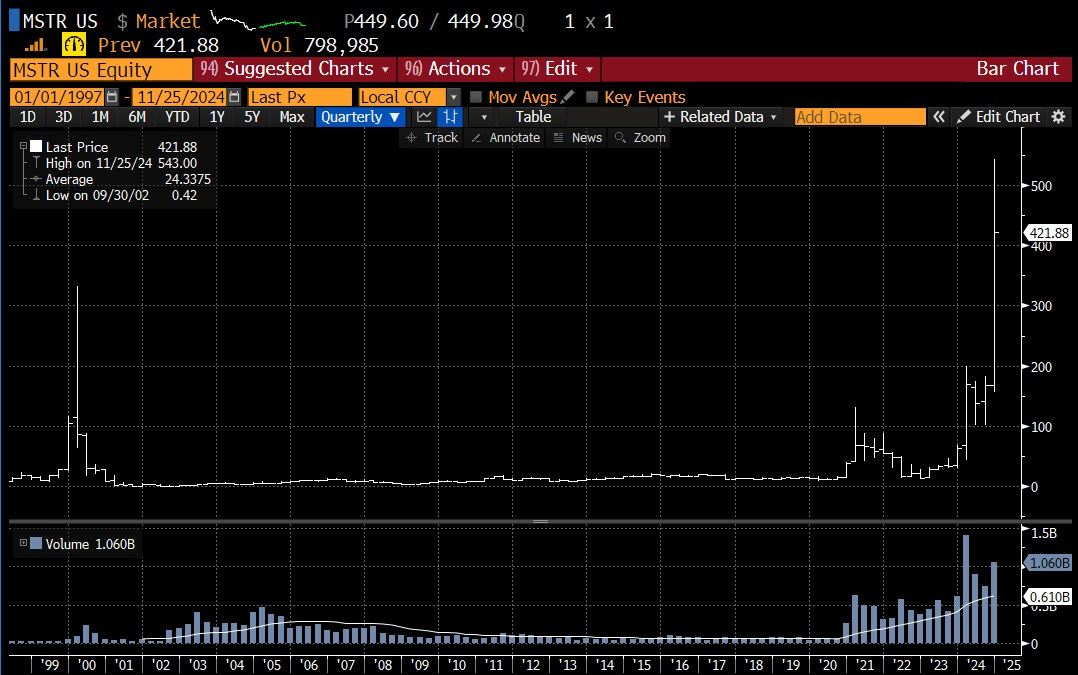Click the Add Data input field

coord(860,117)
